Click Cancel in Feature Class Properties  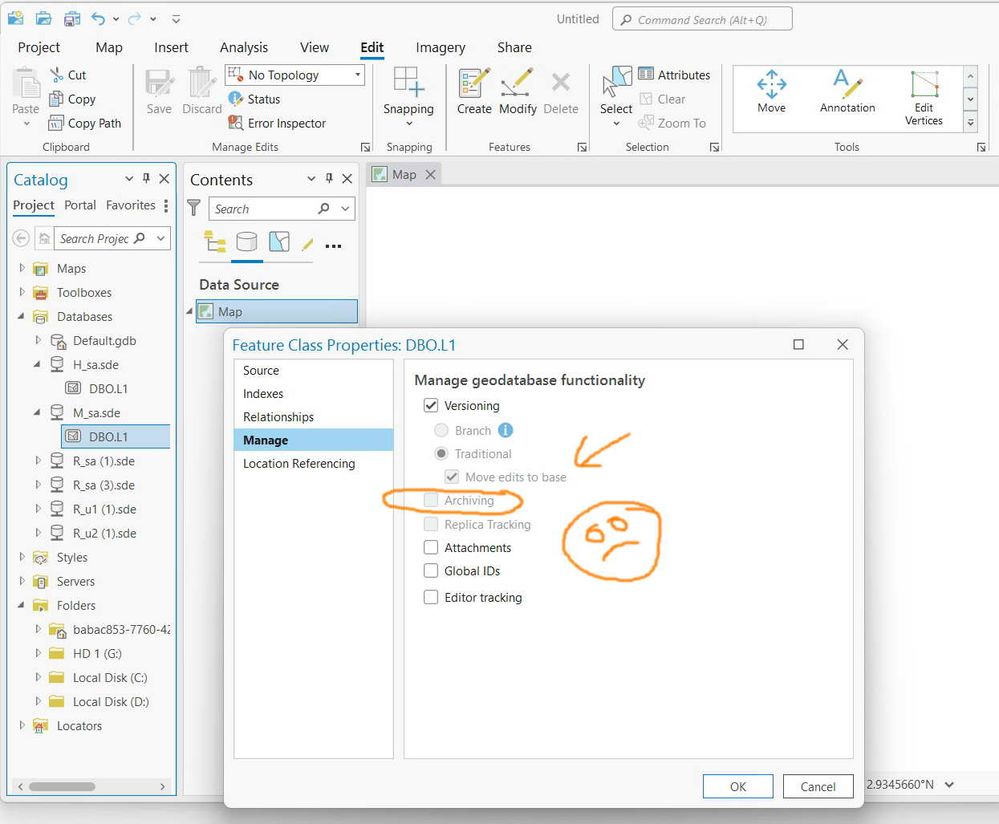pyautogui.click(x=817, y=786)
